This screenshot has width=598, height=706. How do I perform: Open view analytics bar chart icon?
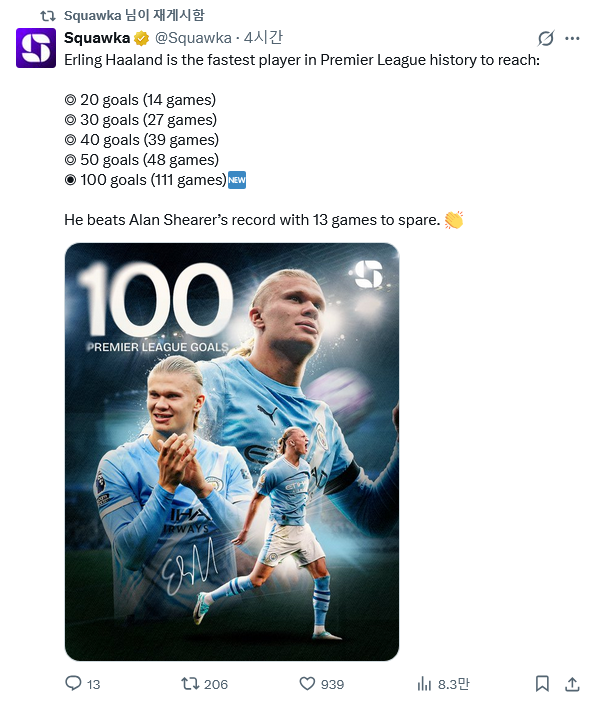click(424, 684)
